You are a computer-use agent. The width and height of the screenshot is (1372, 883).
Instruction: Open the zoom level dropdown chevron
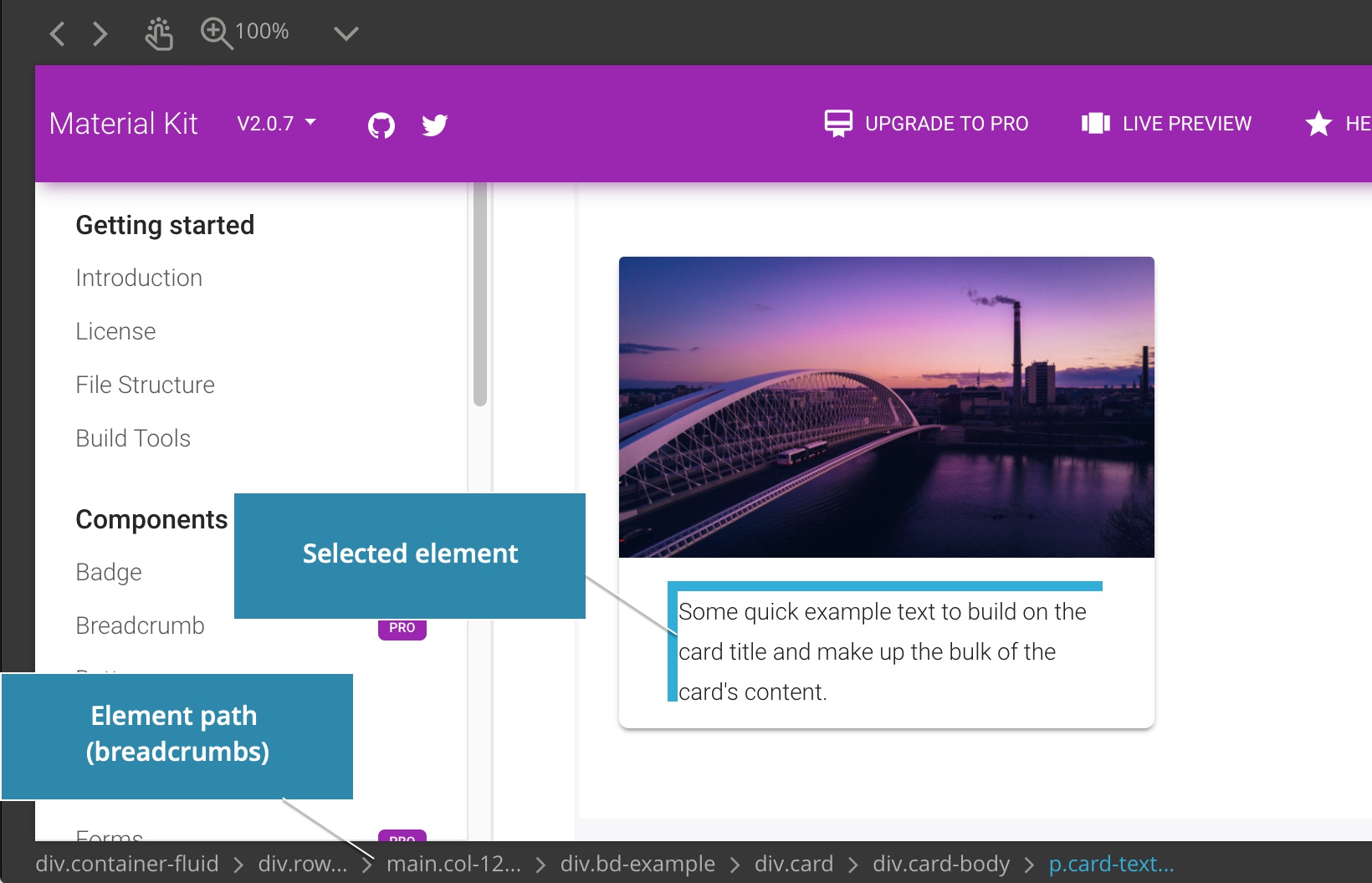346,33
